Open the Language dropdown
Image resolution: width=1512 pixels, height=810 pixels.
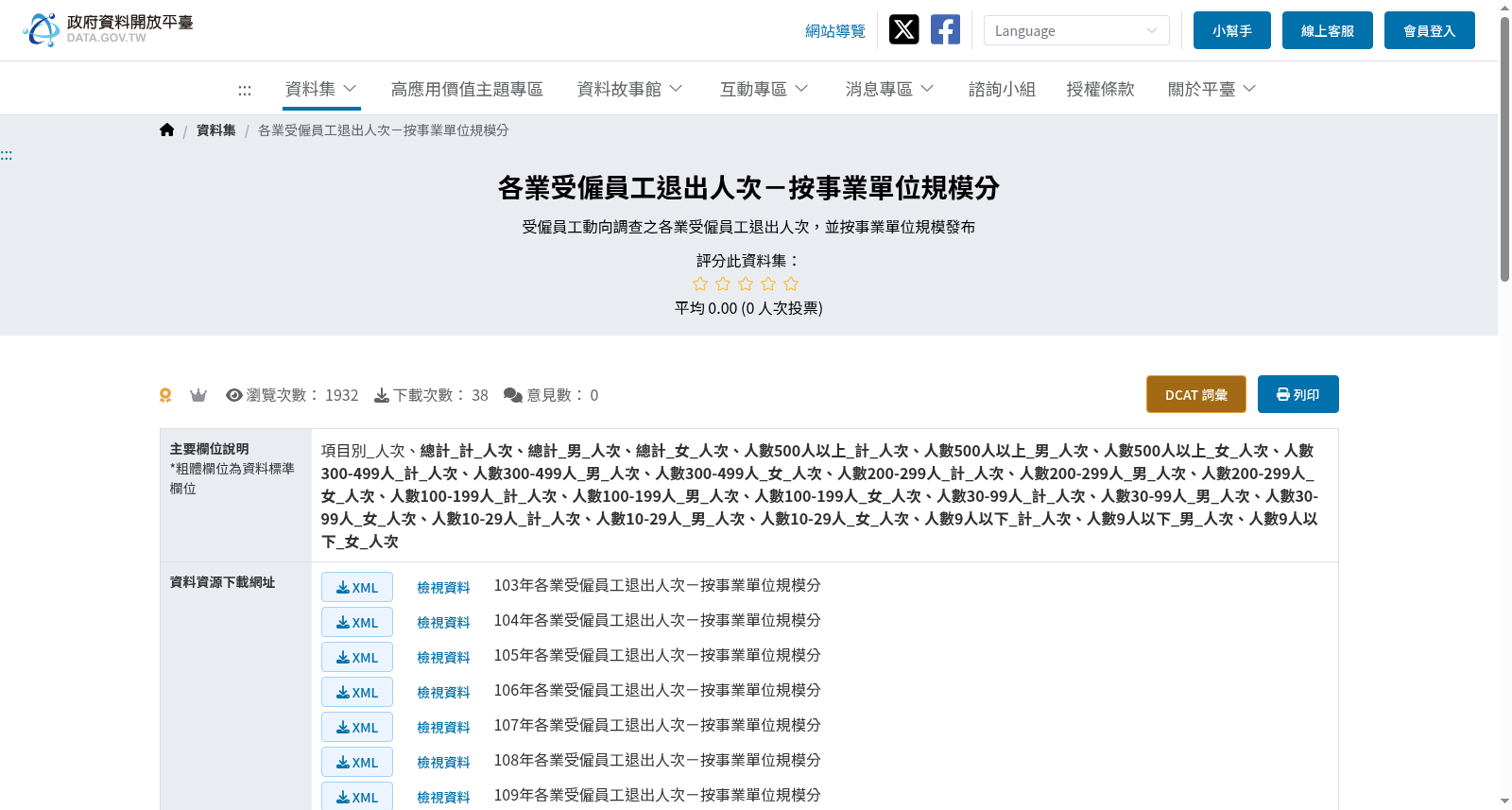pyautogui.click(x=1076, y=30)
